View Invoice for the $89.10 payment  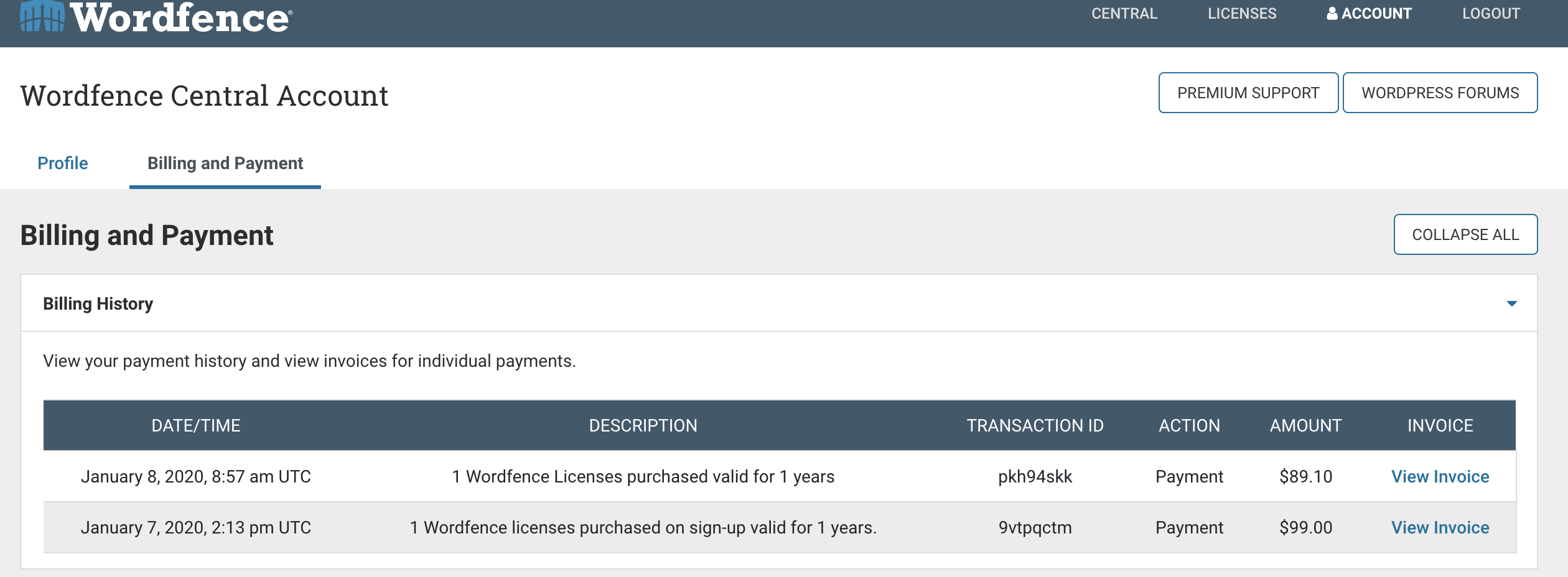[1440, 476]
